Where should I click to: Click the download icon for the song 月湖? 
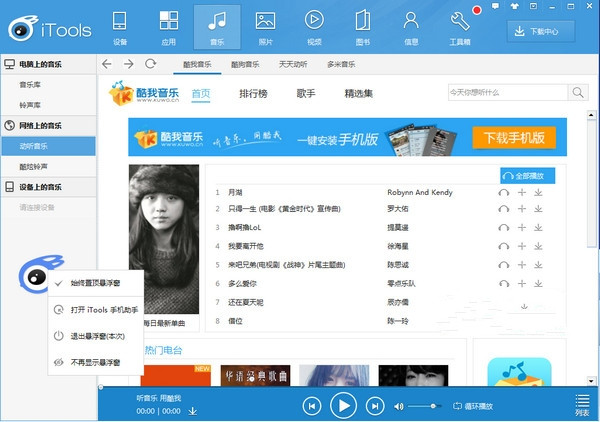(x=537, y=191)
